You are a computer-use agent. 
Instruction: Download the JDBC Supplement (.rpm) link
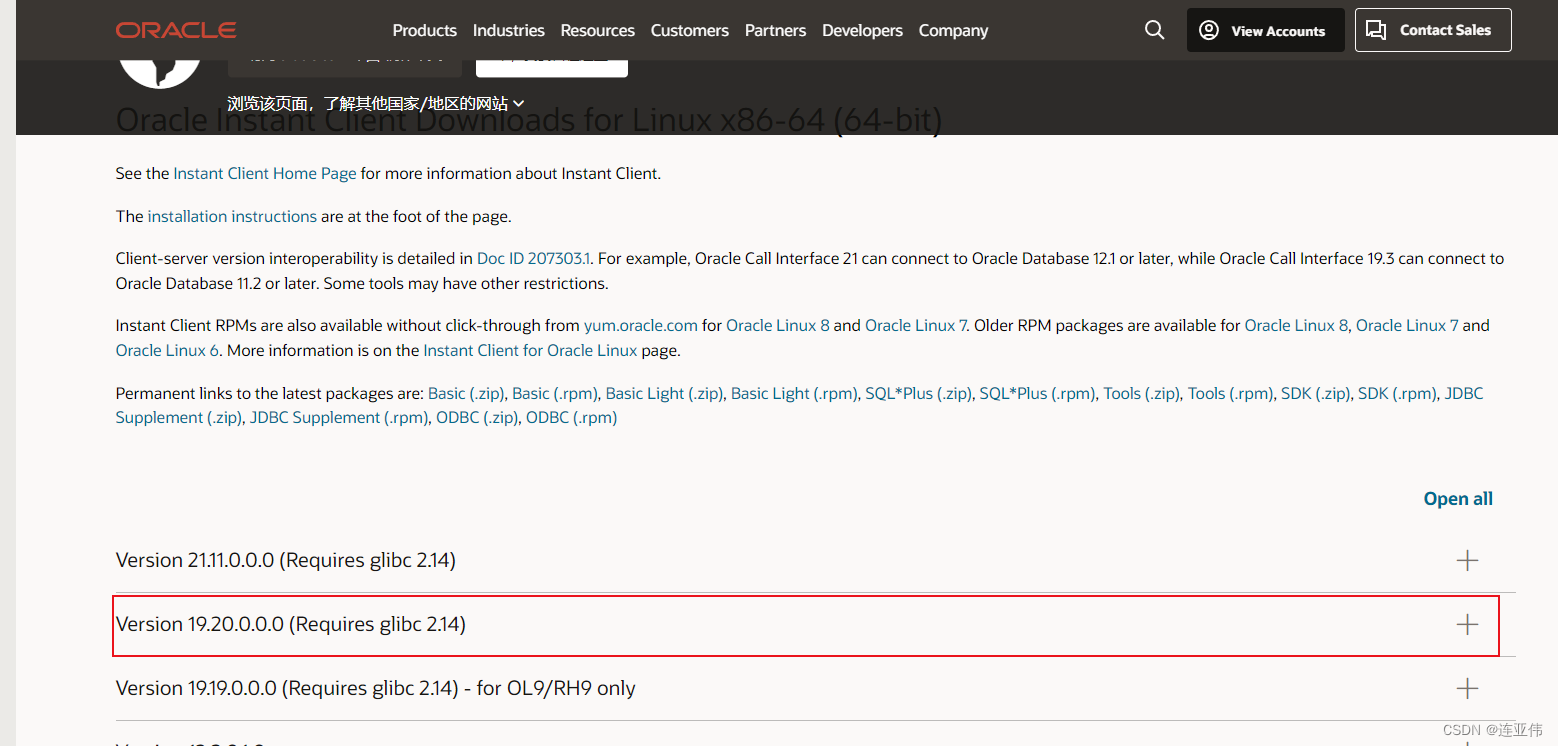pyautogui.click(x=337, y=417)
